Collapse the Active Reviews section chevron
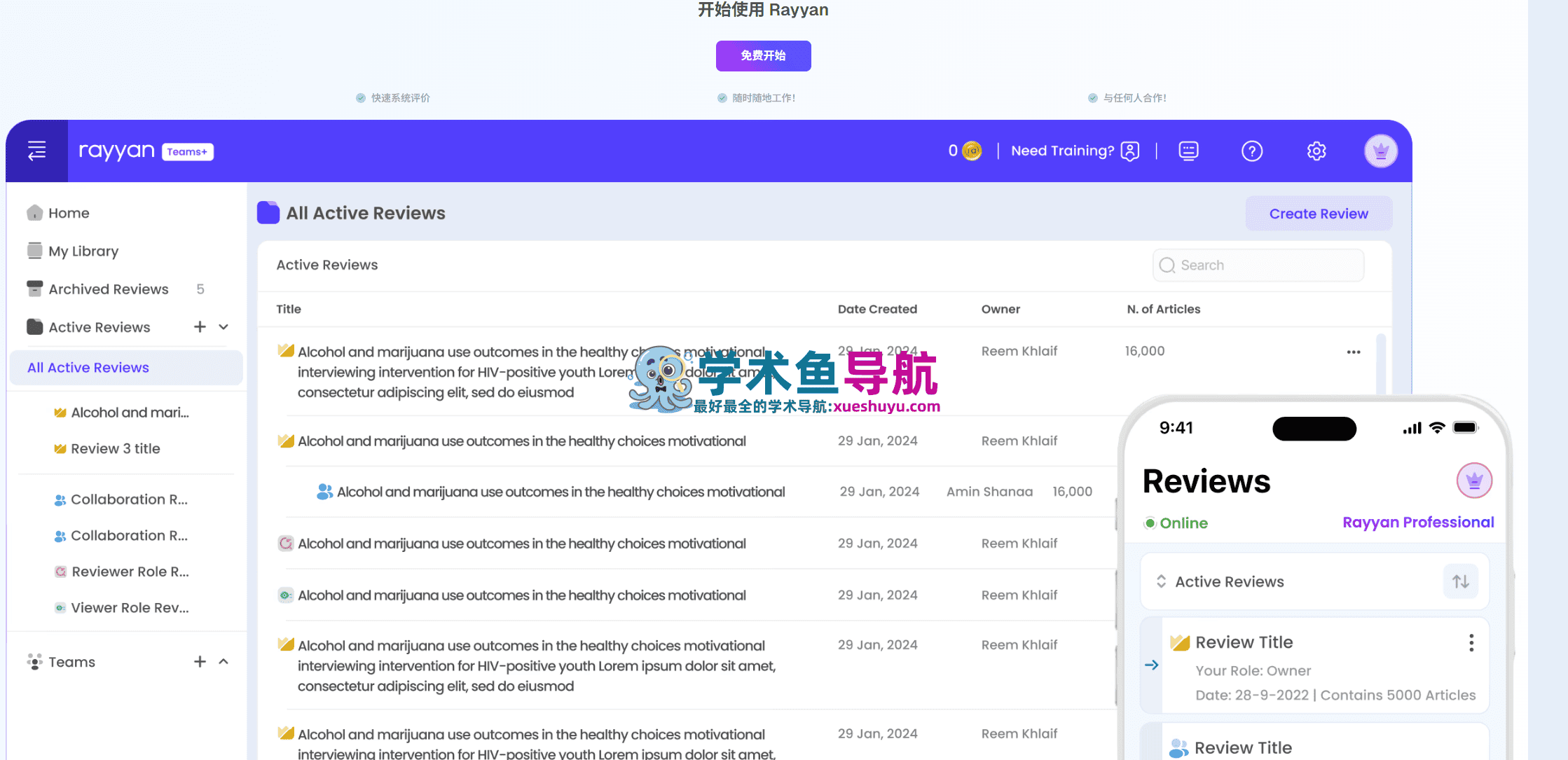The image size is (1568, 760). pyautogui.click(x=223, y=327)
